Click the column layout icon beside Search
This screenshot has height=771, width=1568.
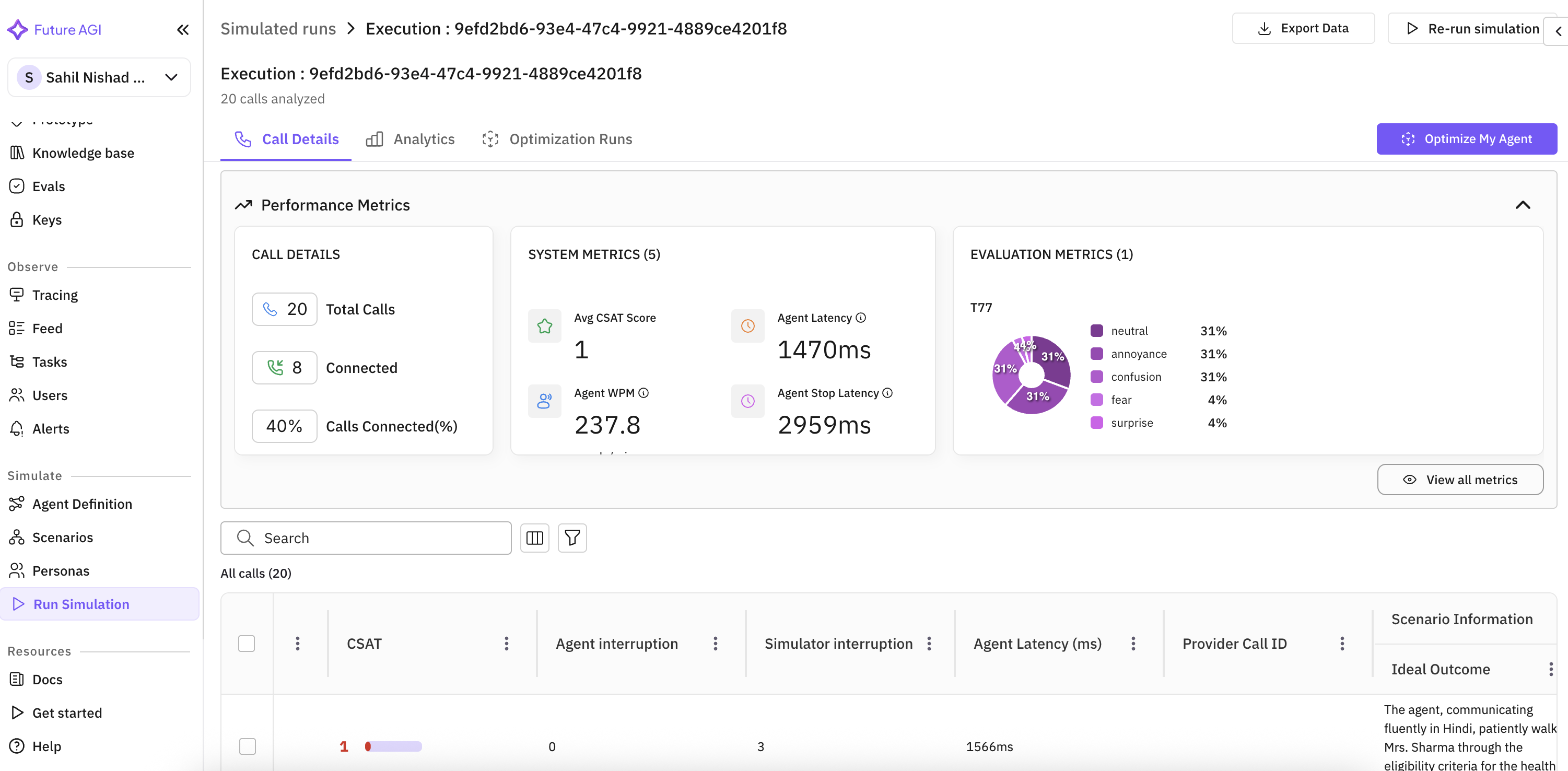pyautogui.click(x=534, y=538)
